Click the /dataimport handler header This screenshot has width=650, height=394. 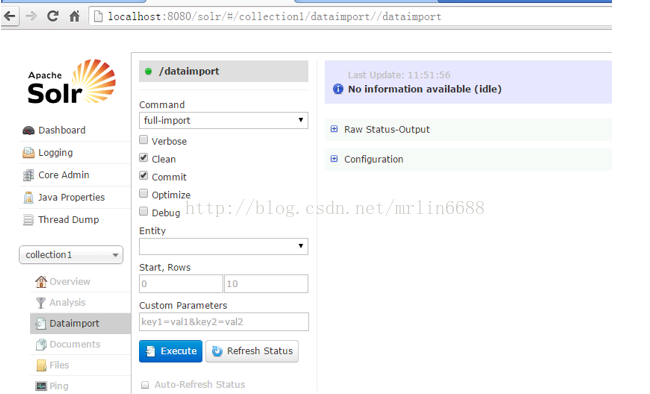click(x=223, y=71)
